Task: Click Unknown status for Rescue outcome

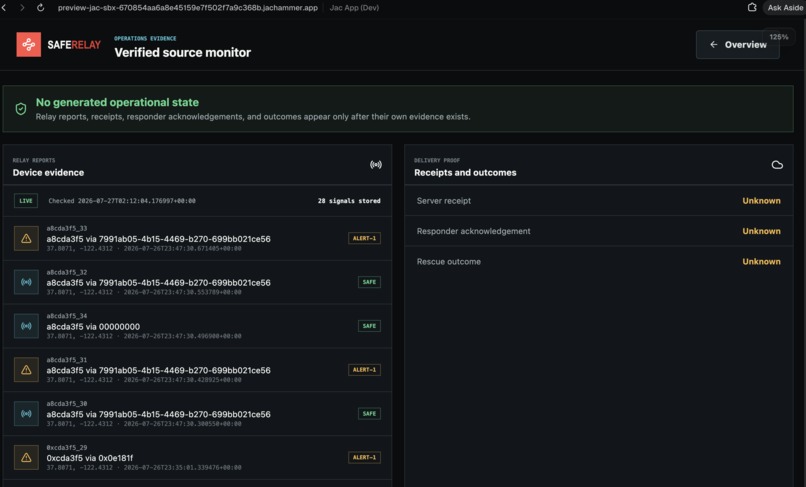Action: tap(761, 261)
